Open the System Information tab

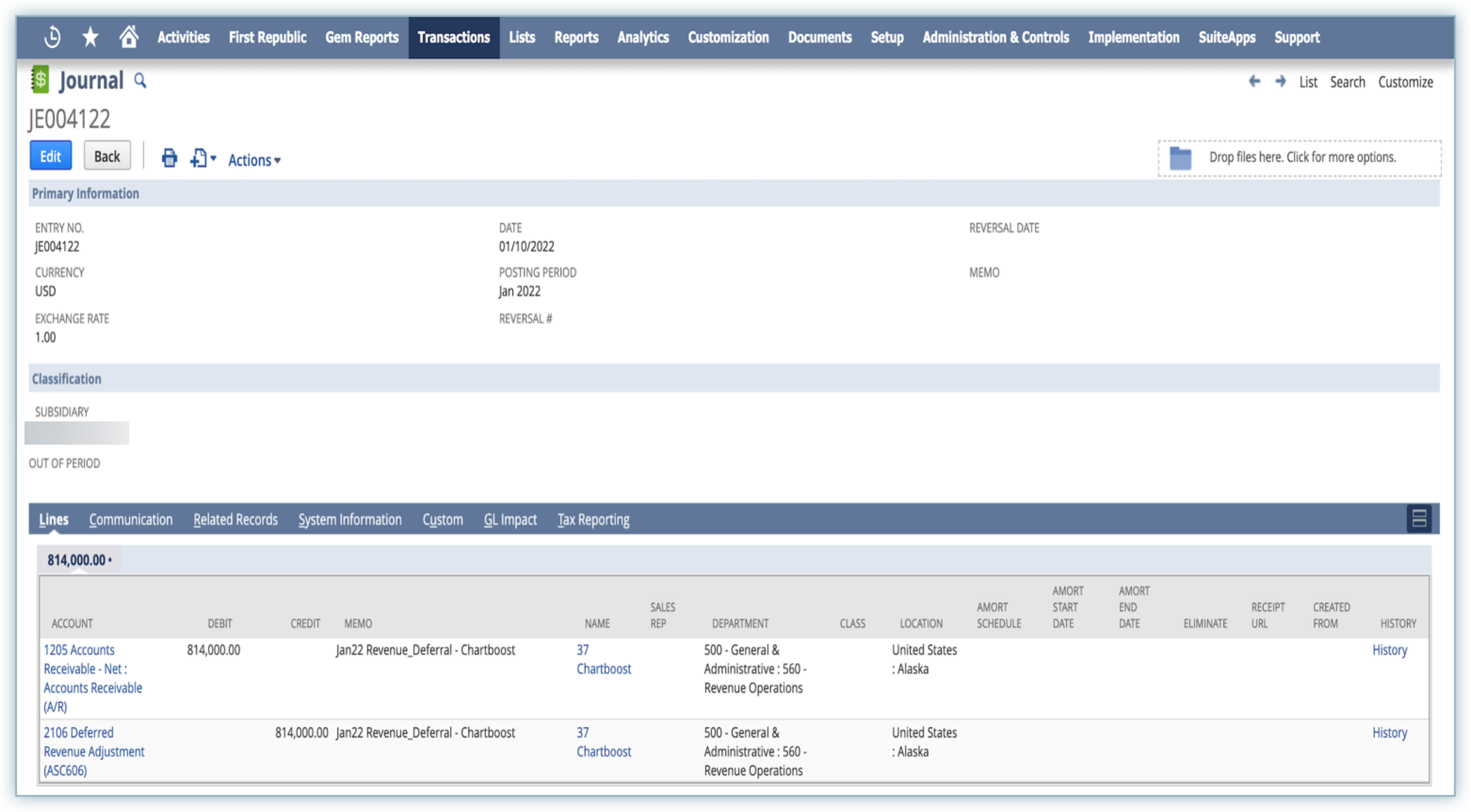350,520
